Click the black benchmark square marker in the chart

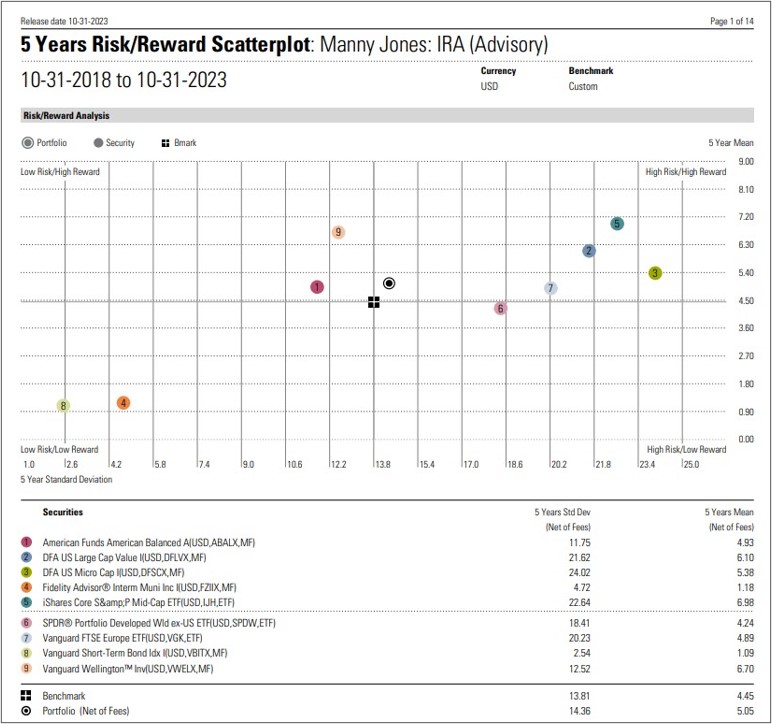(x=374, y=302)
